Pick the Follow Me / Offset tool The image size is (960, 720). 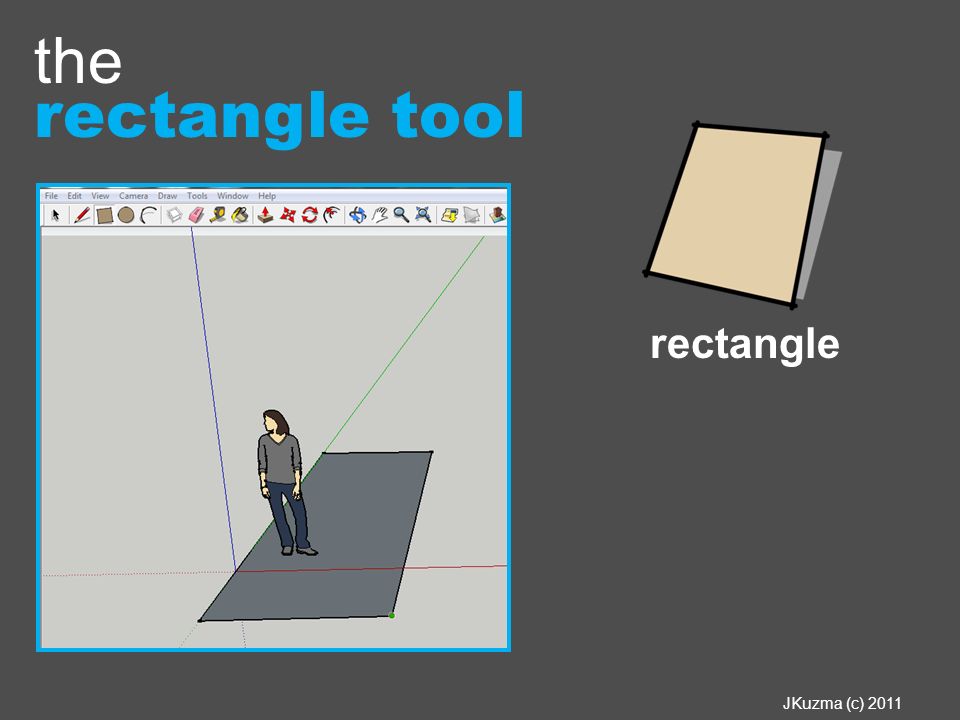pyautogui.click(x=331, y=215)
